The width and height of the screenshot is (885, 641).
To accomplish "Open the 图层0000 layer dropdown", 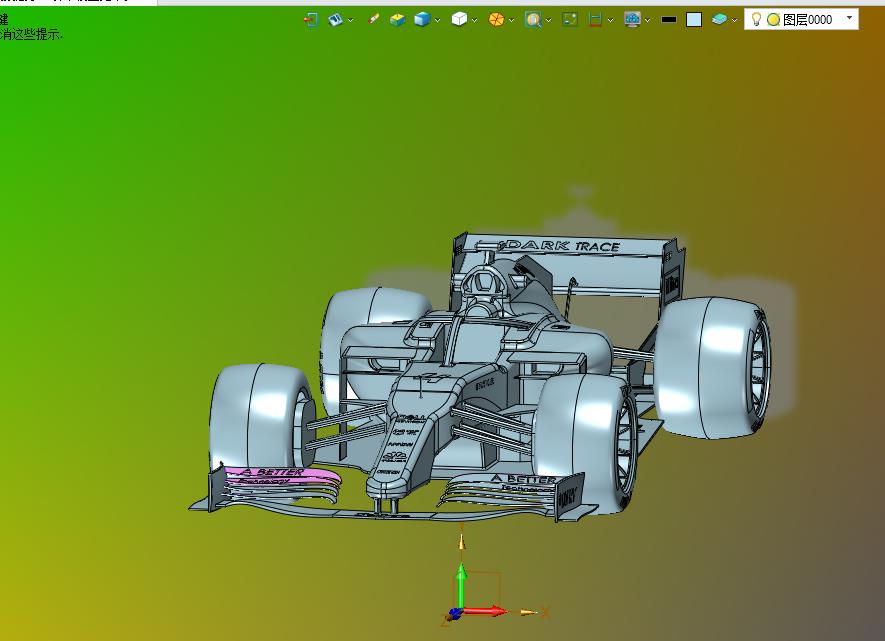I will [x=849, y=19].
